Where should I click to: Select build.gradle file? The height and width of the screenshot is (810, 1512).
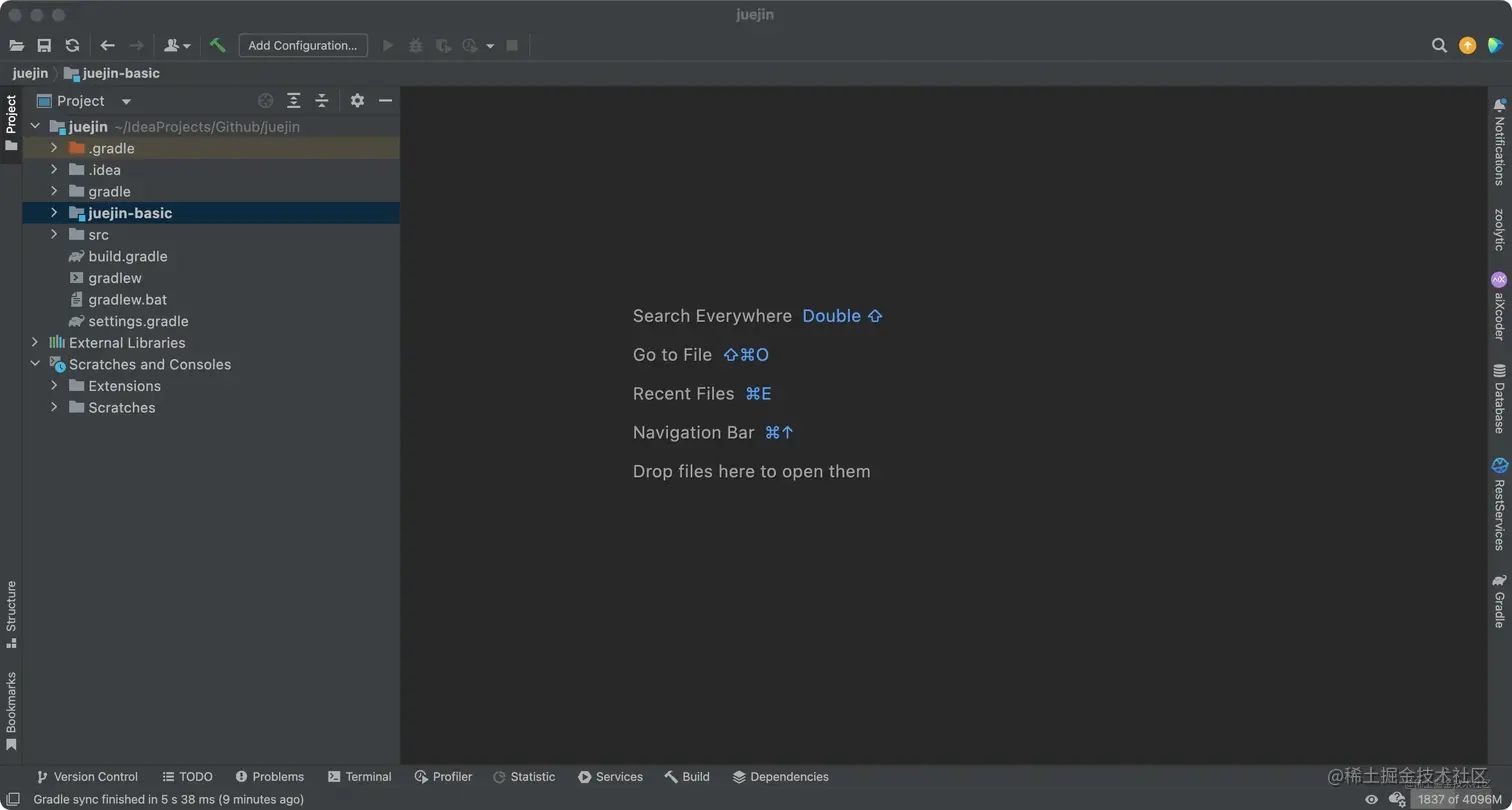point(128,256)
